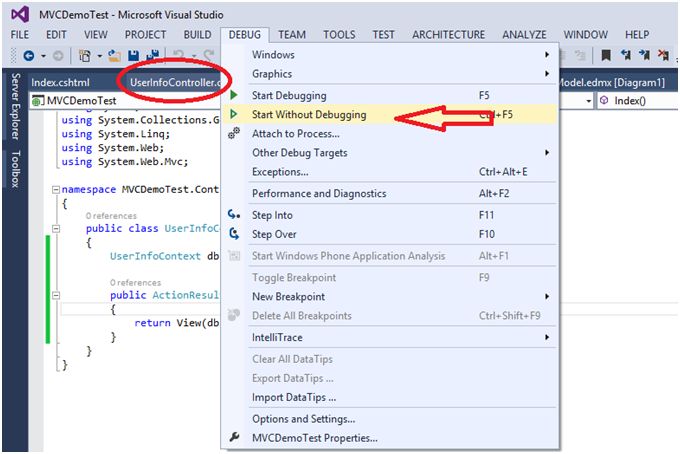Open the PROJECT menu
The height and width of the screenshot is (454, 680).
[x=145, y=35]
